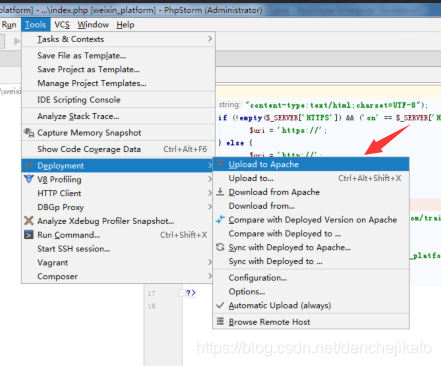Viewport: 441px width, 366px height.
Task: Open the Vagrant entry
Action: pos(52,263)
